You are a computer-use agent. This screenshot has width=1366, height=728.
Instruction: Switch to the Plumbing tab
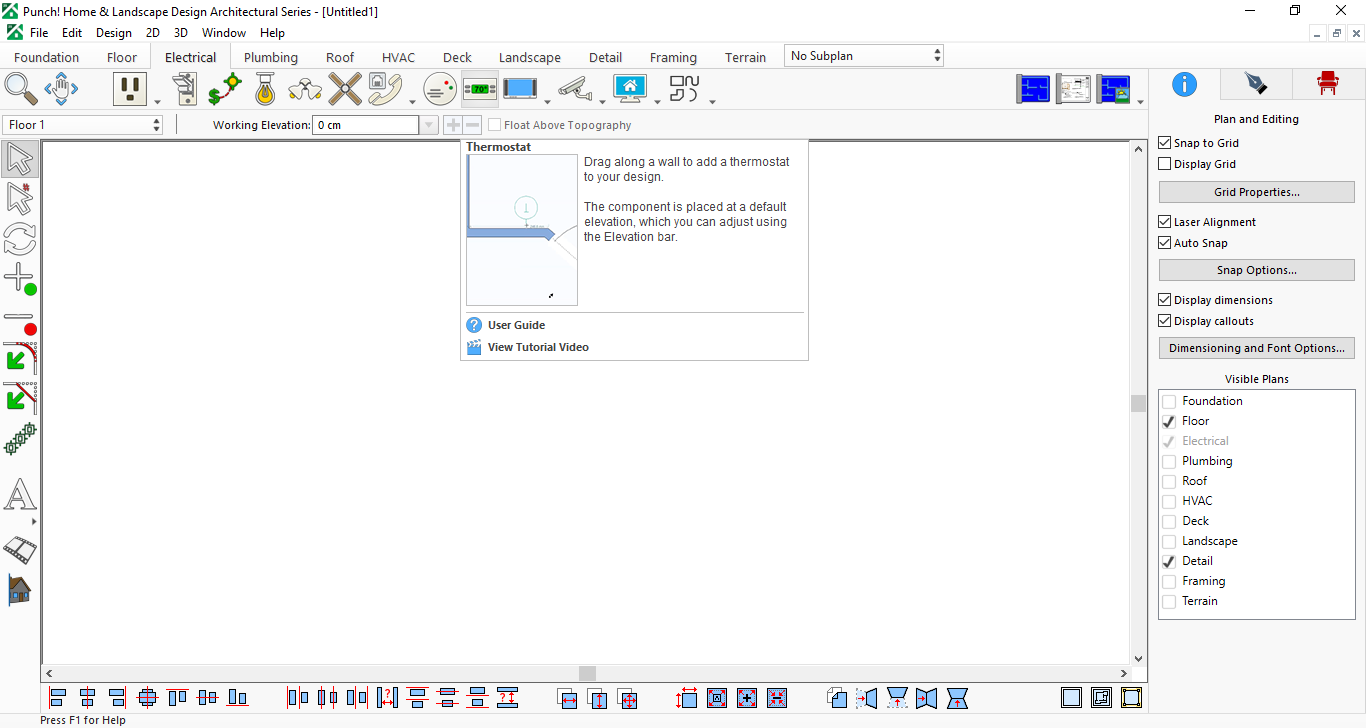271,57
